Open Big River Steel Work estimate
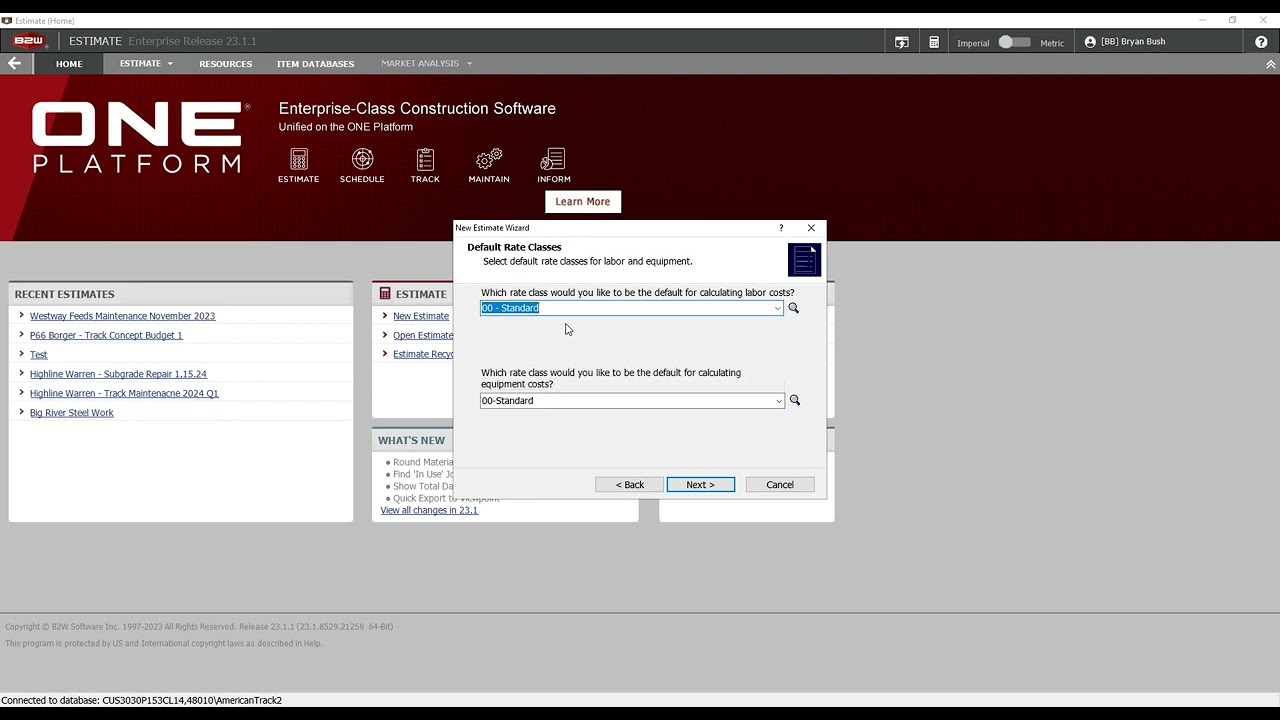This screenshot has width=1280, height=720. point(72,413)
